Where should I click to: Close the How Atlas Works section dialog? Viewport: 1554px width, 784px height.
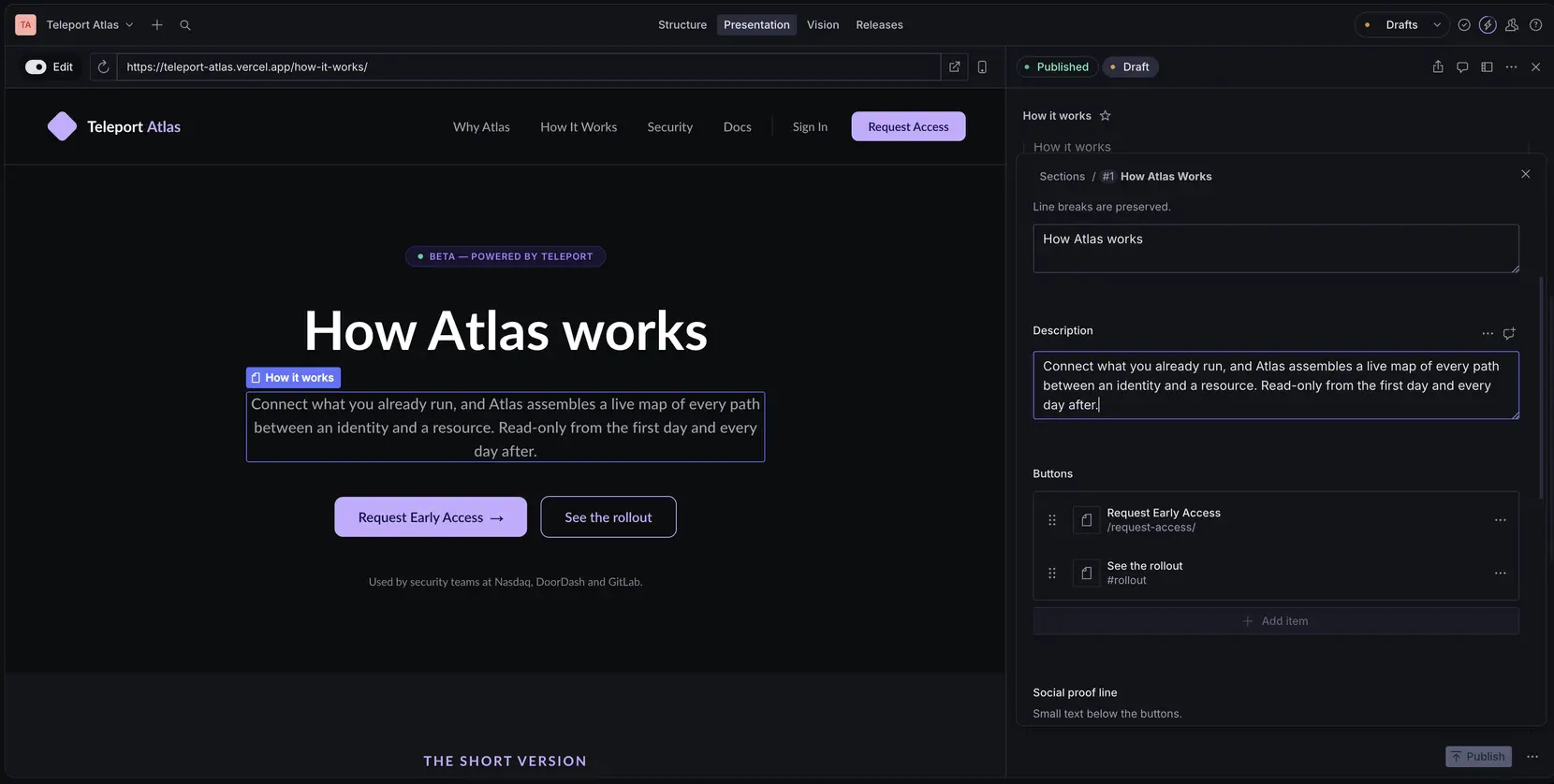1526,174
